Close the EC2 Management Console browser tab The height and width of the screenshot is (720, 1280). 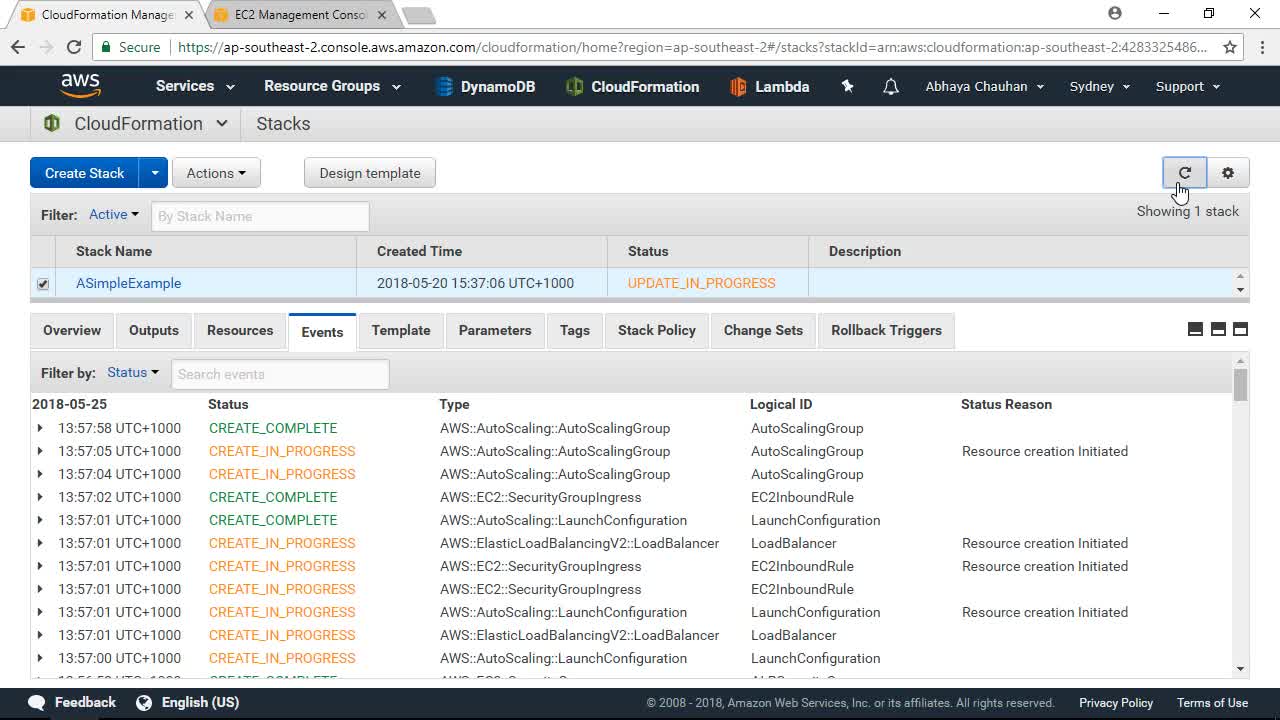pos(383,15)
